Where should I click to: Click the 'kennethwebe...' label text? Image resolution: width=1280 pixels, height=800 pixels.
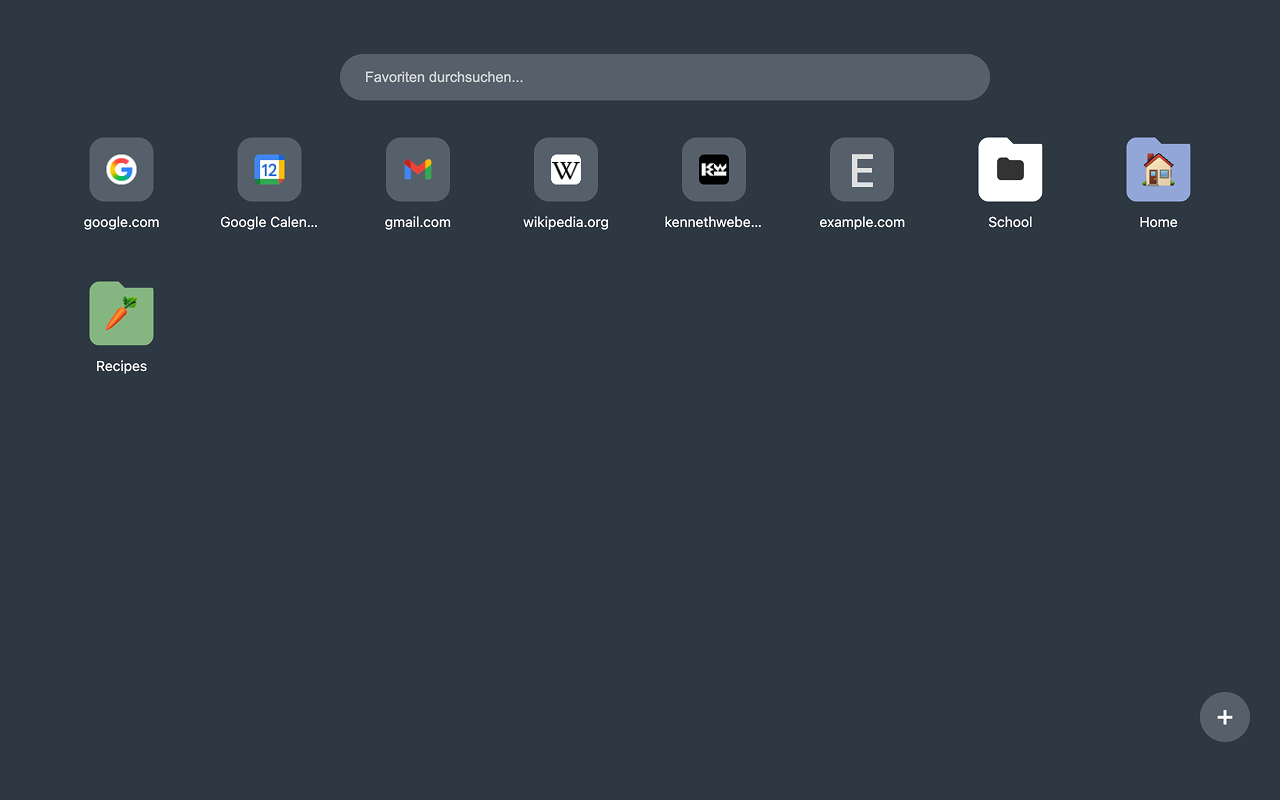click(714, 222)
